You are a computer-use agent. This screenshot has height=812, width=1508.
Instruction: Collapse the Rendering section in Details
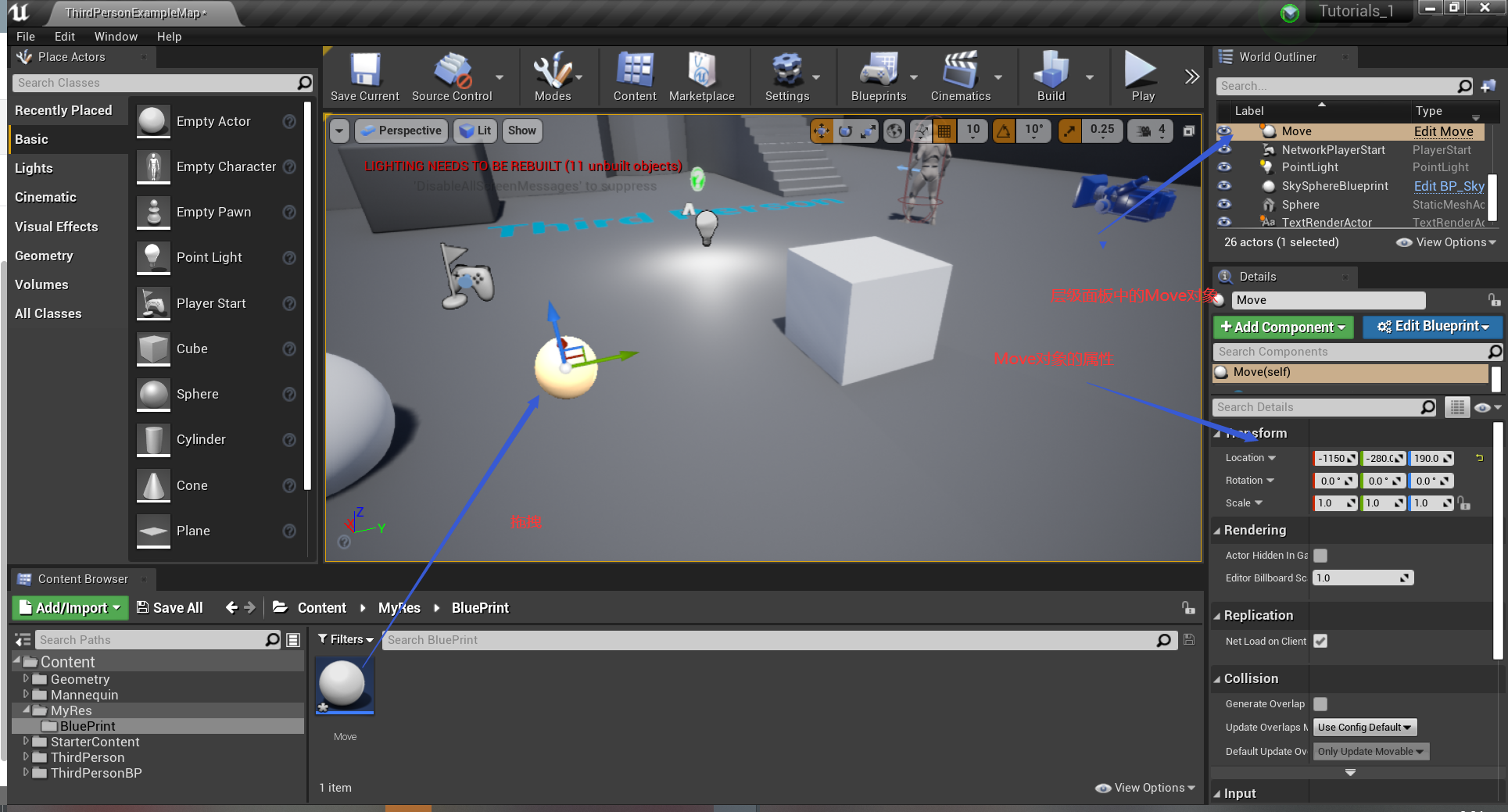1217,531
